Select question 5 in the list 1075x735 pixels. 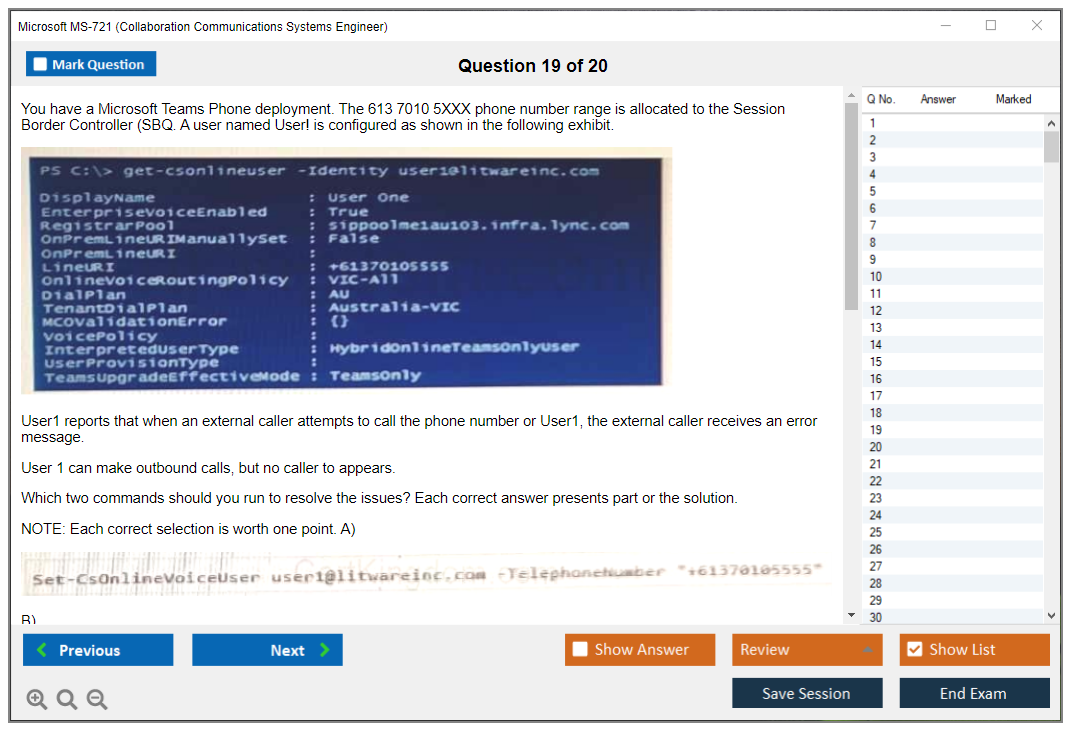coord(954,191)
